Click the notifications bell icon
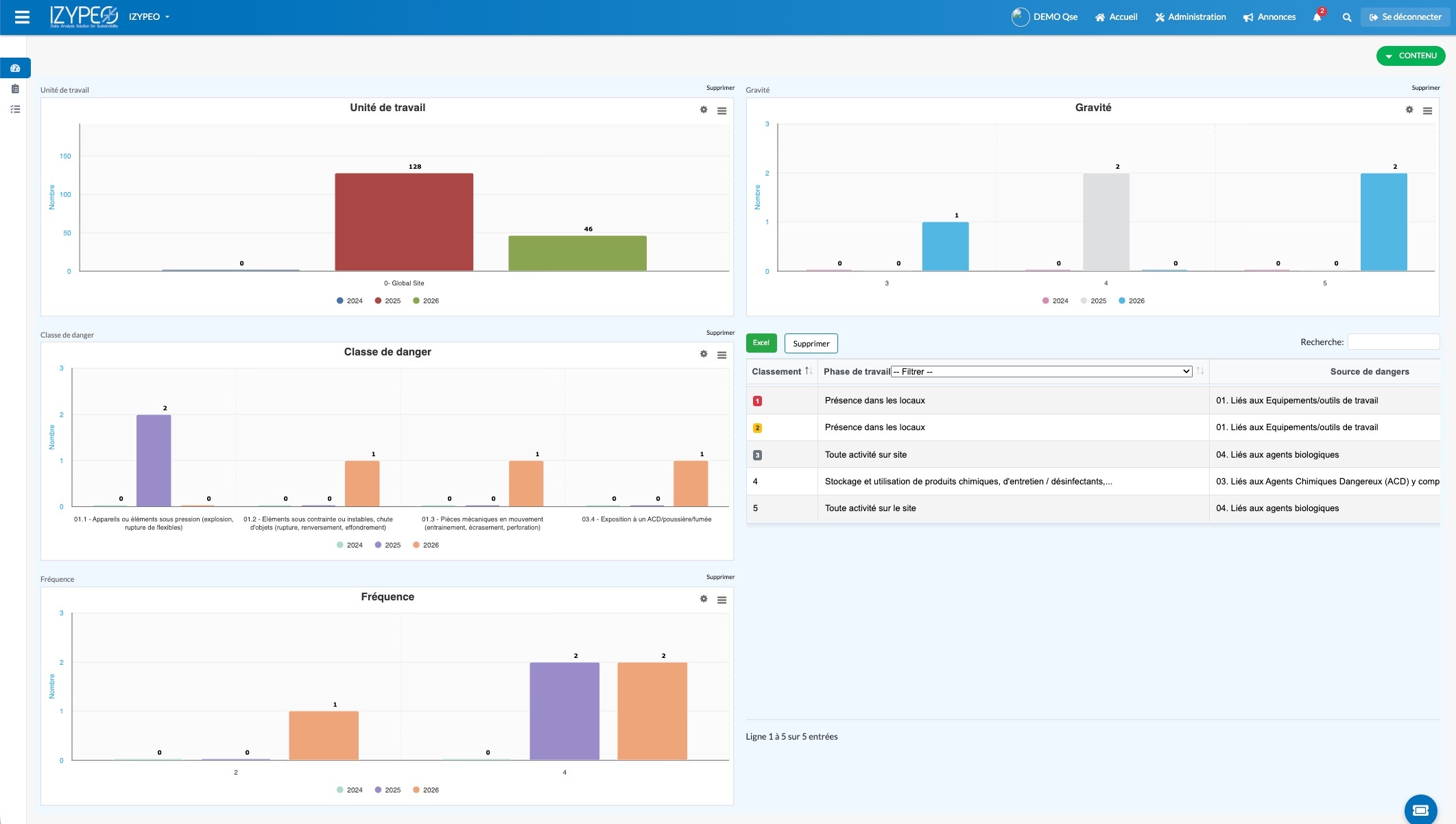Viewport: 1456px width, 824px height. pyautogui.click(x=1317, y=17)
